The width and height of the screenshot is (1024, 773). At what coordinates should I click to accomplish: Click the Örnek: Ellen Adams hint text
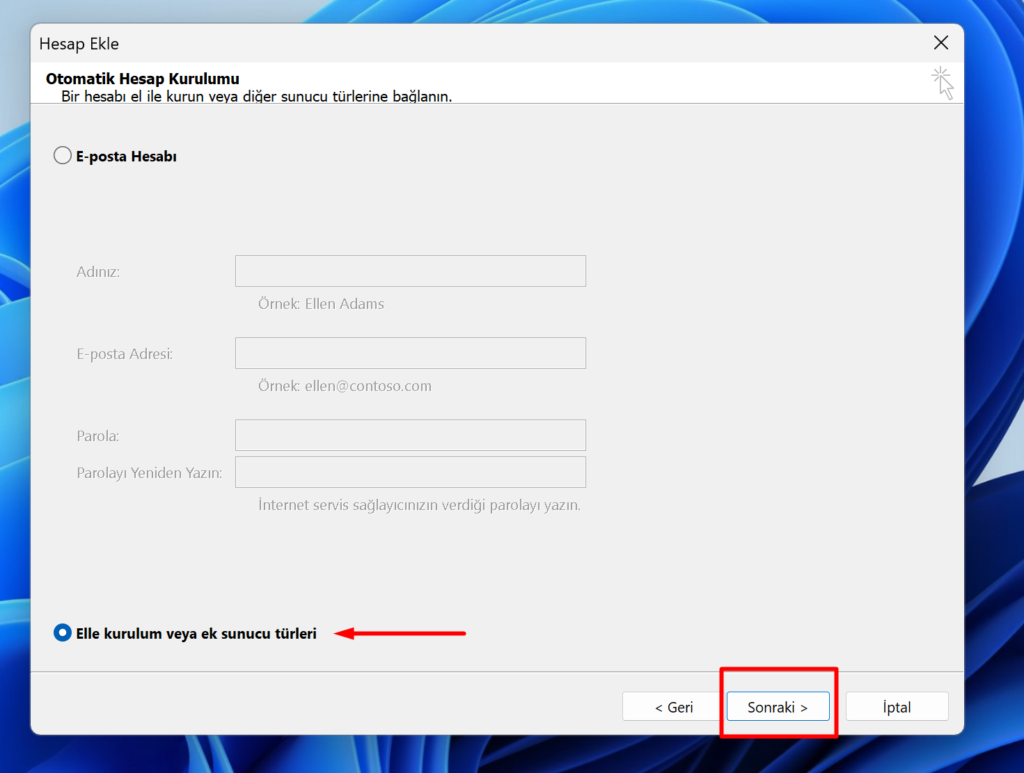pyautogui.click(x=320, y=303)
